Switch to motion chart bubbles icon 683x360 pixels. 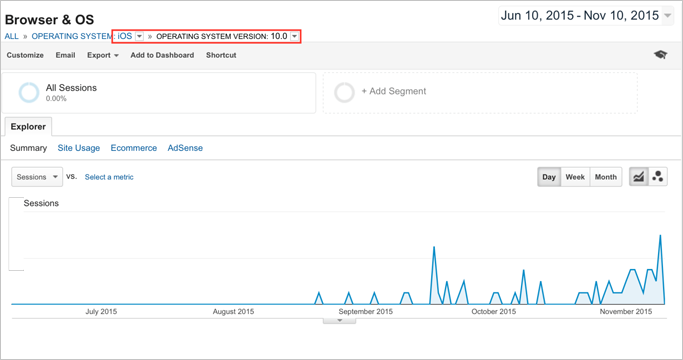click(658, 177)
